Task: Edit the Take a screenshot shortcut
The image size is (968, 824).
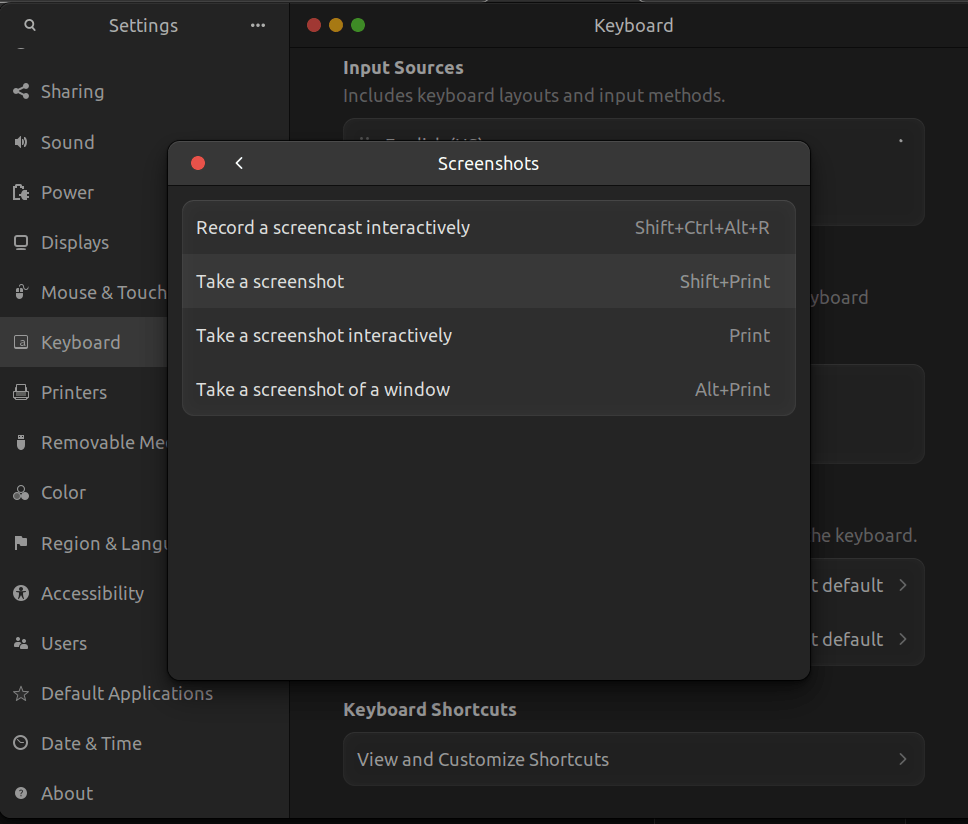Action: 488,281
